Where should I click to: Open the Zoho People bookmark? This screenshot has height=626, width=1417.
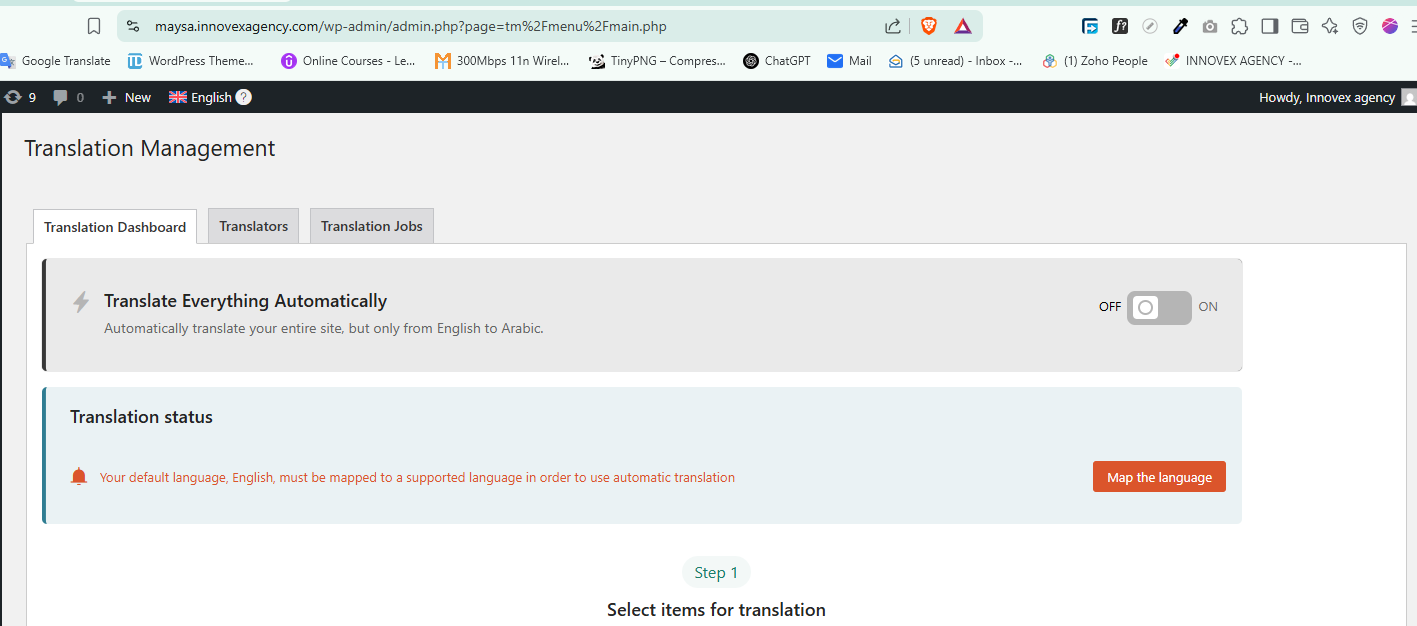(x=1095, y=61)
